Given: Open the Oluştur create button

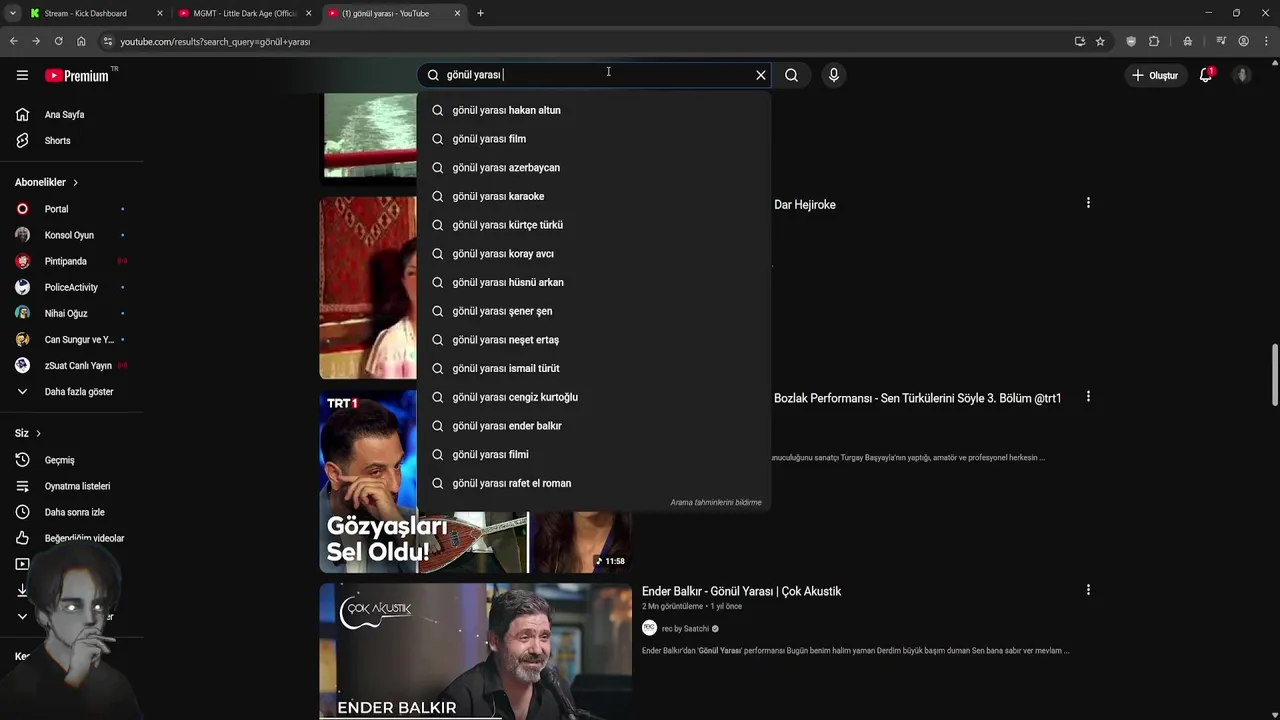Looking at the screenshot, I should (1155, 75).
